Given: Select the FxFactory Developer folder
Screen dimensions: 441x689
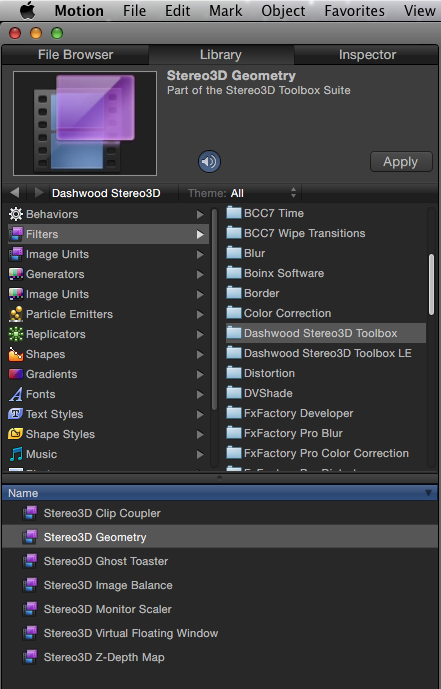Looking at the screenshot, I should (x=325, y=413).
